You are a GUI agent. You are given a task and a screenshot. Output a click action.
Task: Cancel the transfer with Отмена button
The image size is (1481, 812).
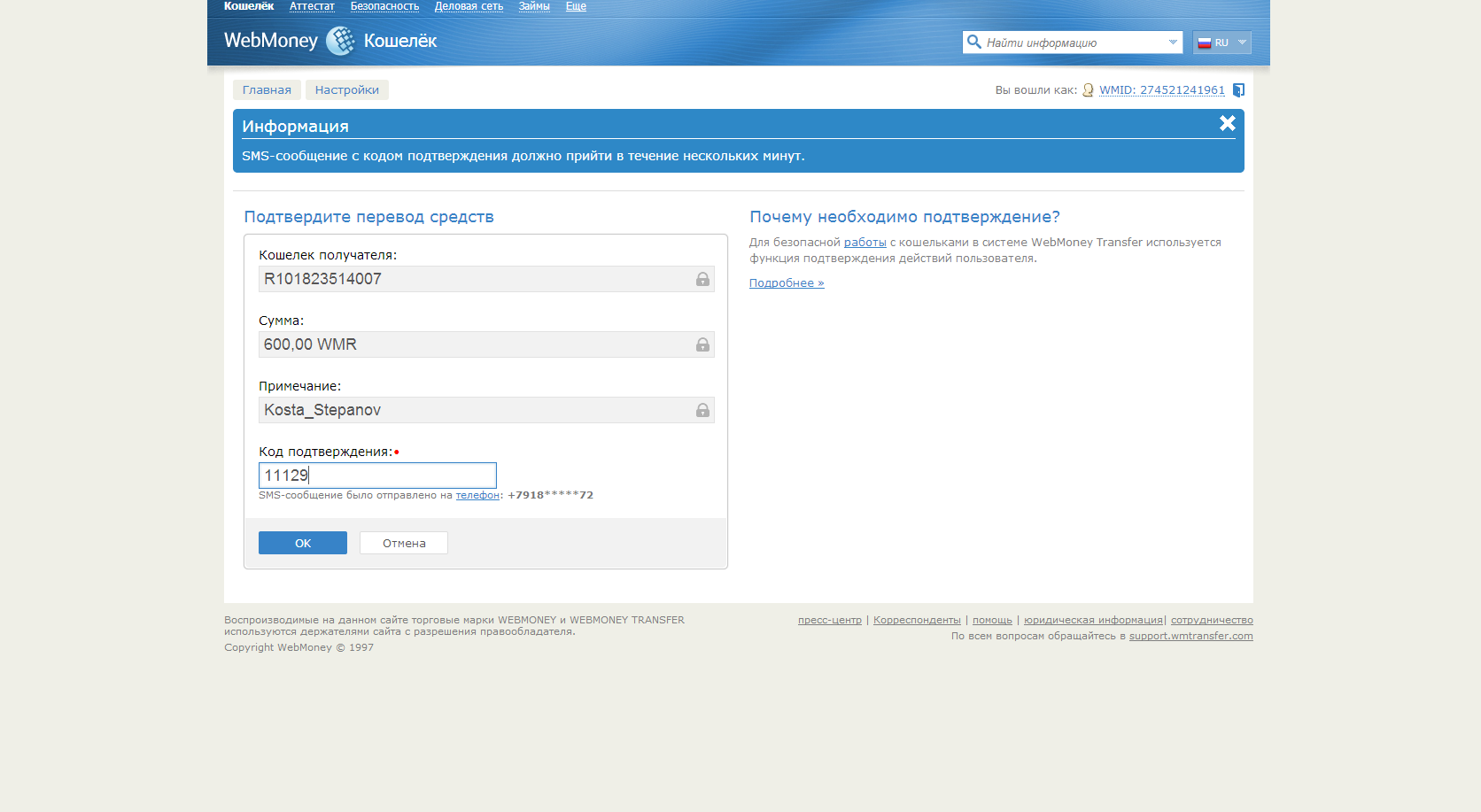(404, 543)
